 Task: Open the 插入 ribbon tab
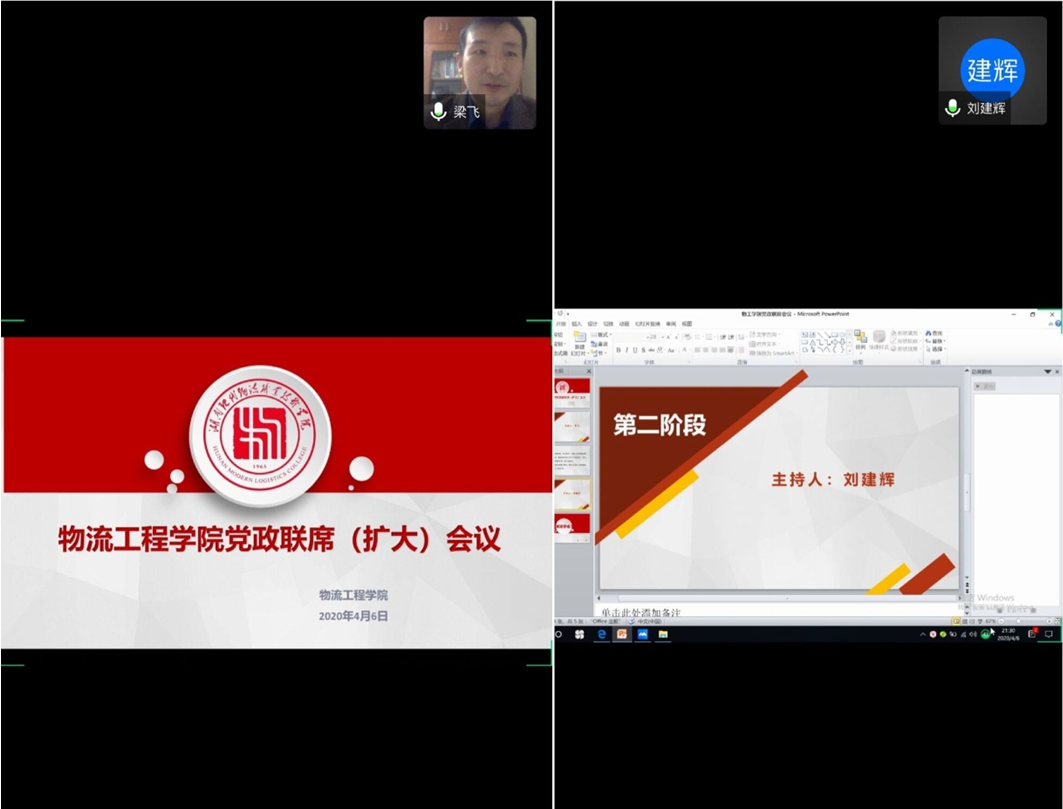click(576, 324)
